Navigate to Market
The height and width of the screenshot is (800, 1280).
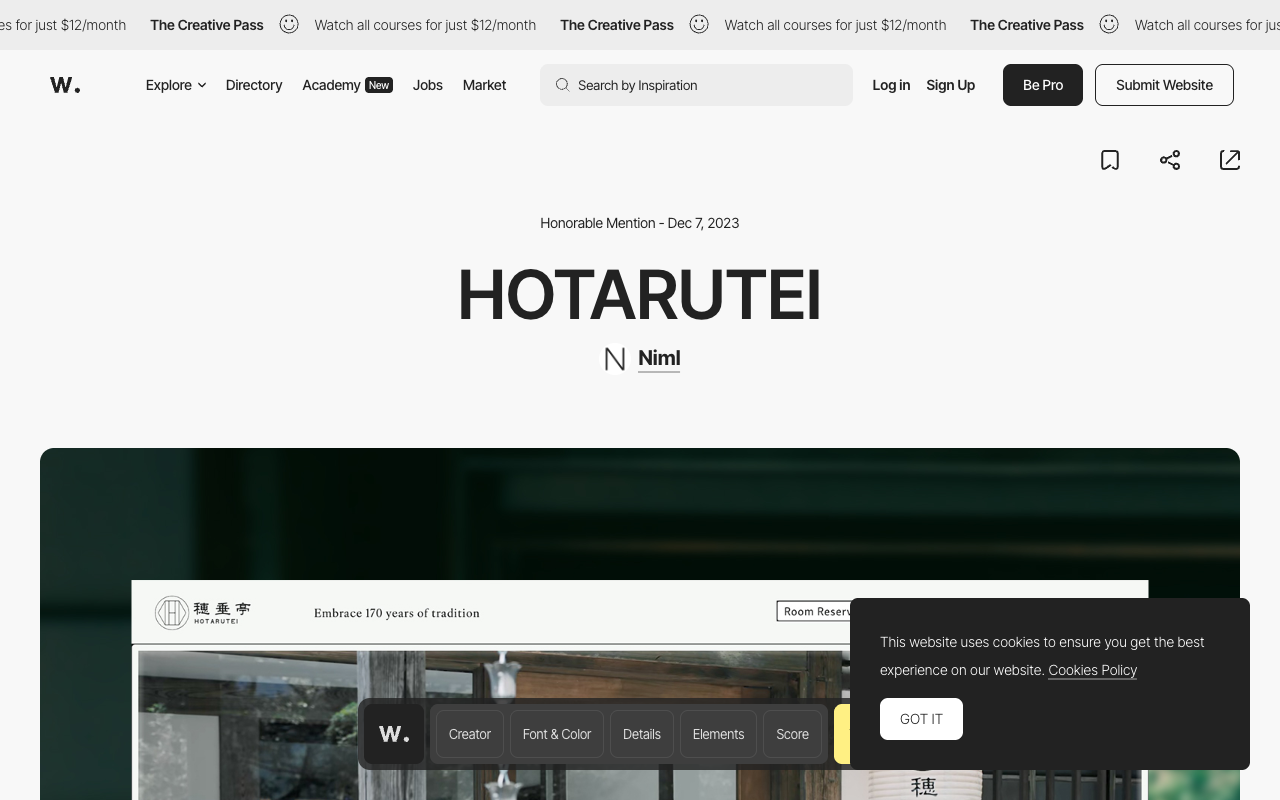[484, 85]
